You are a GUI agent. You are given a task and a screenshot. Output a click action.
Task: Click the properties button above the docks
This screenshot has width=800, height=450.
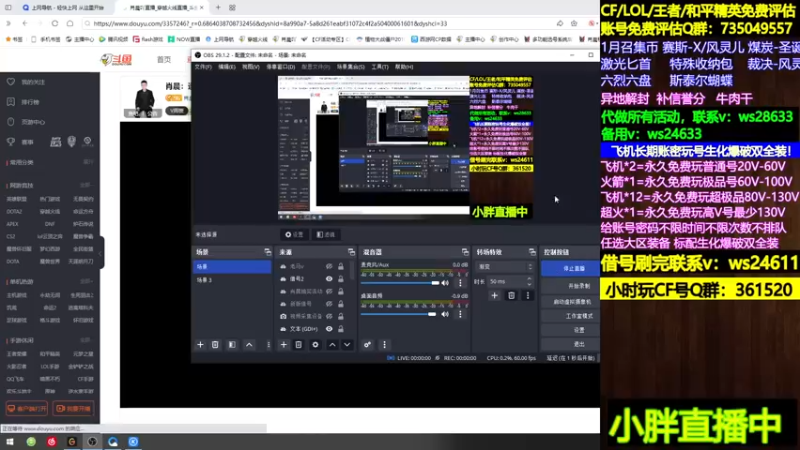294,235
